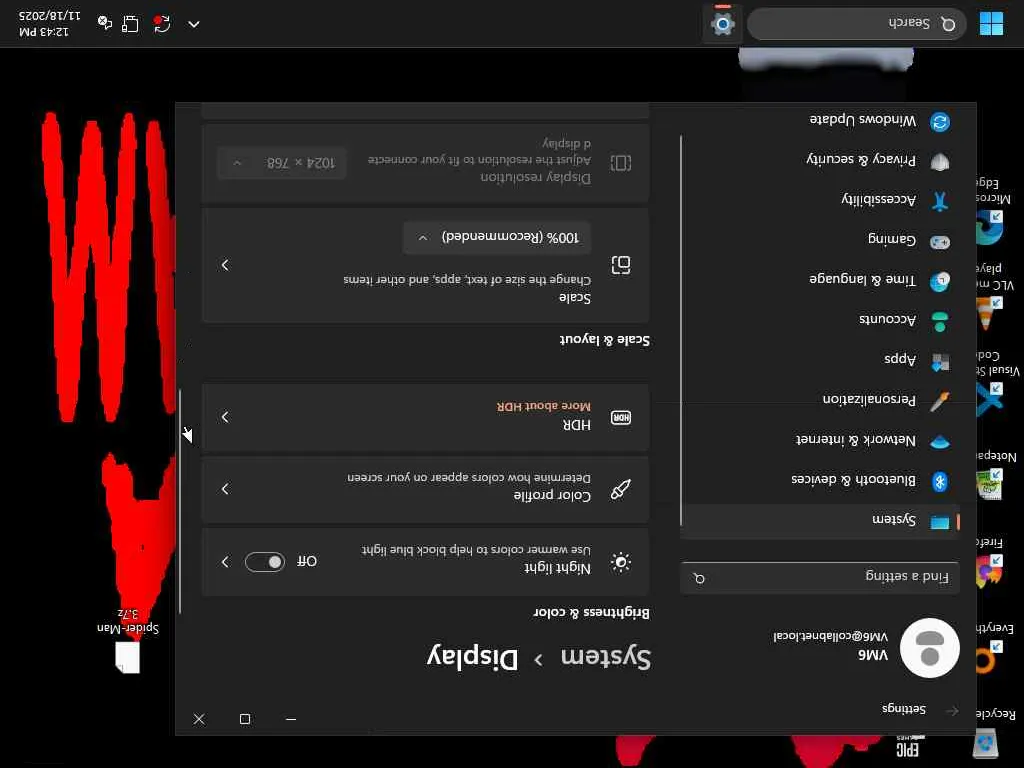
Task: Expand the HDR row chevron
Action: tap(225, 417)
